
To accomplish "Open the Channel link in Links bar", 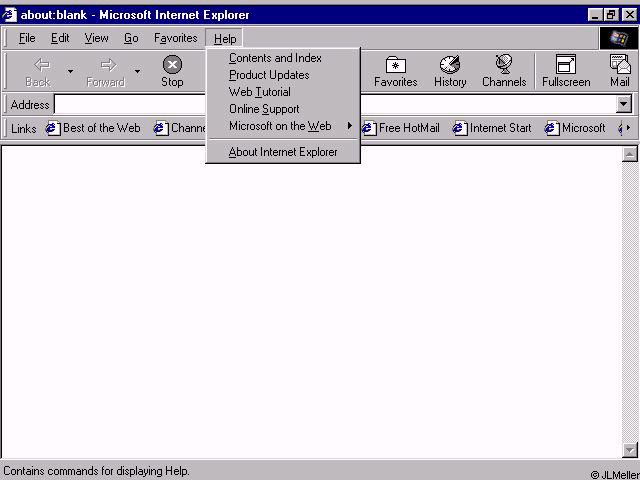I will coord(180,128).
